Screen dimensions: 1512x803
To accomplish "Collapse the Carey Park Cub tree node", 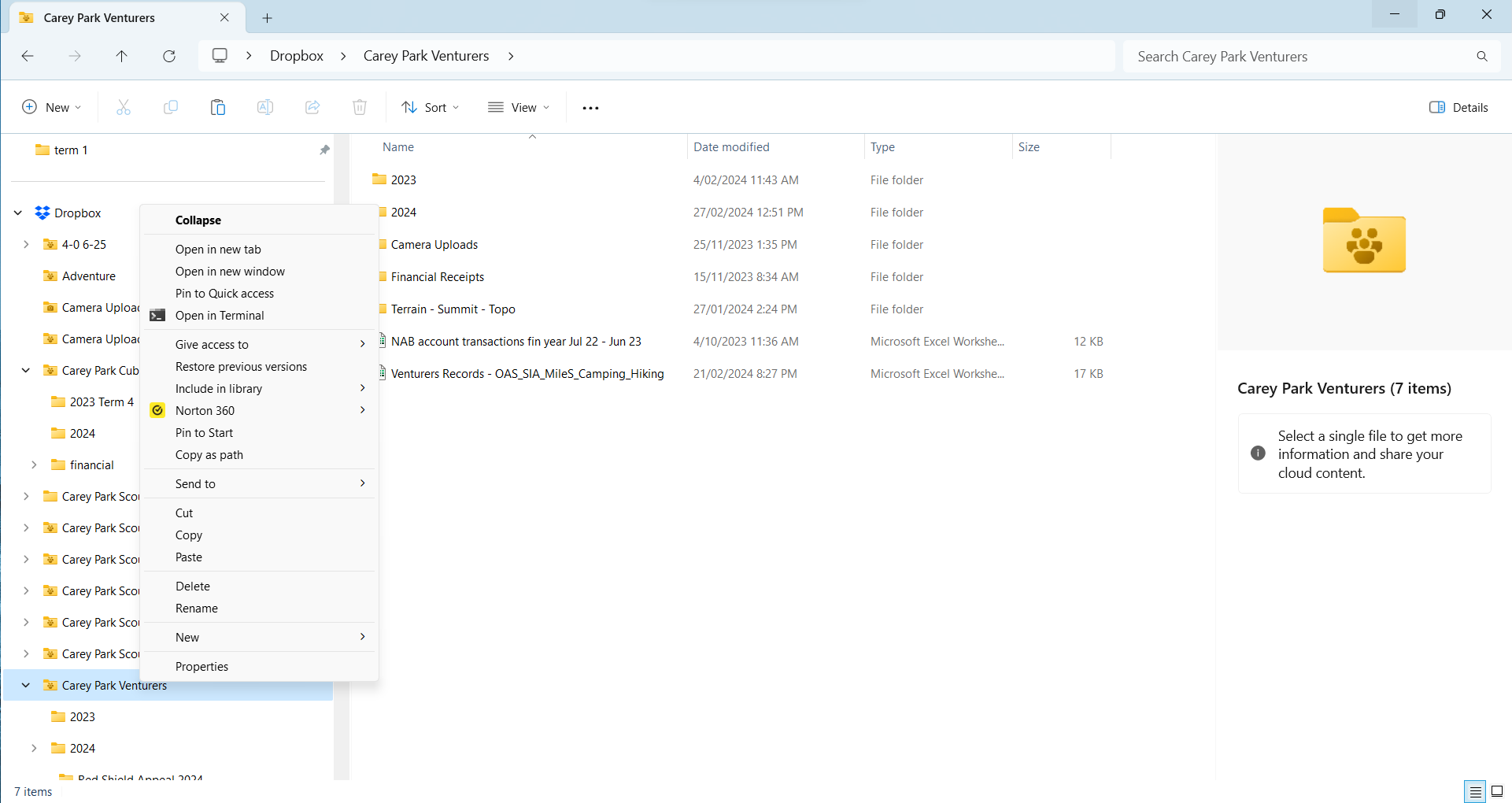I will (26, 370).
